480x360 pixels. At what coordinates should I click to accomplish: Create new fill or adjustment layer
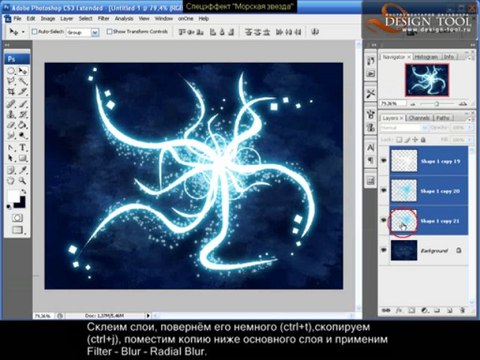point(424,310)
